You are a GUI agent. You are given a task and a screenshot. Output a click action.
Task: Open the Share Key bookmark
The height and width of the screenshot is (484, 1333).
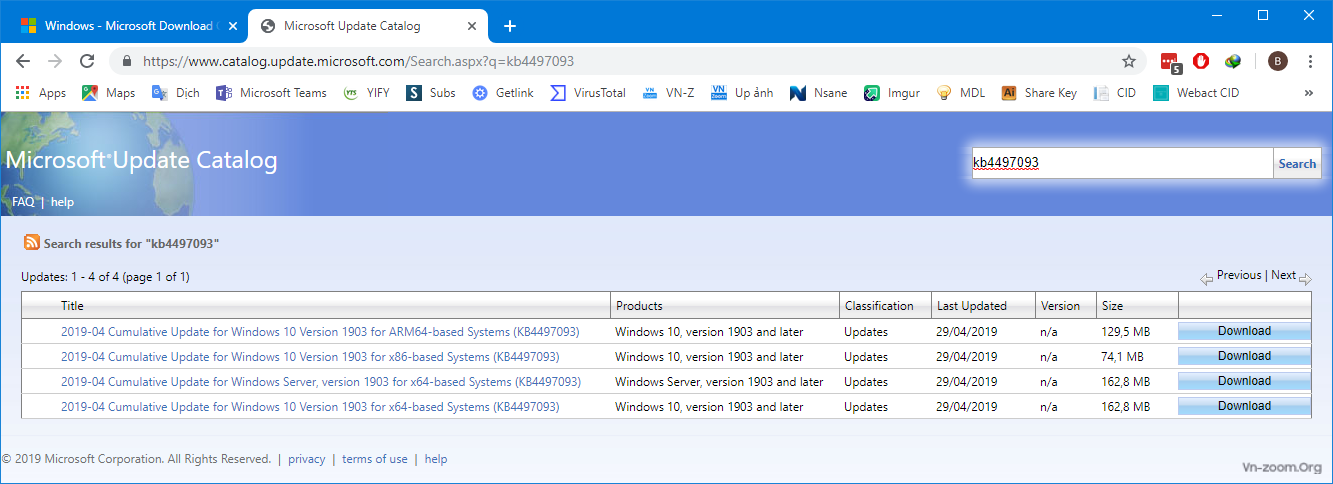(x=1039, y=93)
